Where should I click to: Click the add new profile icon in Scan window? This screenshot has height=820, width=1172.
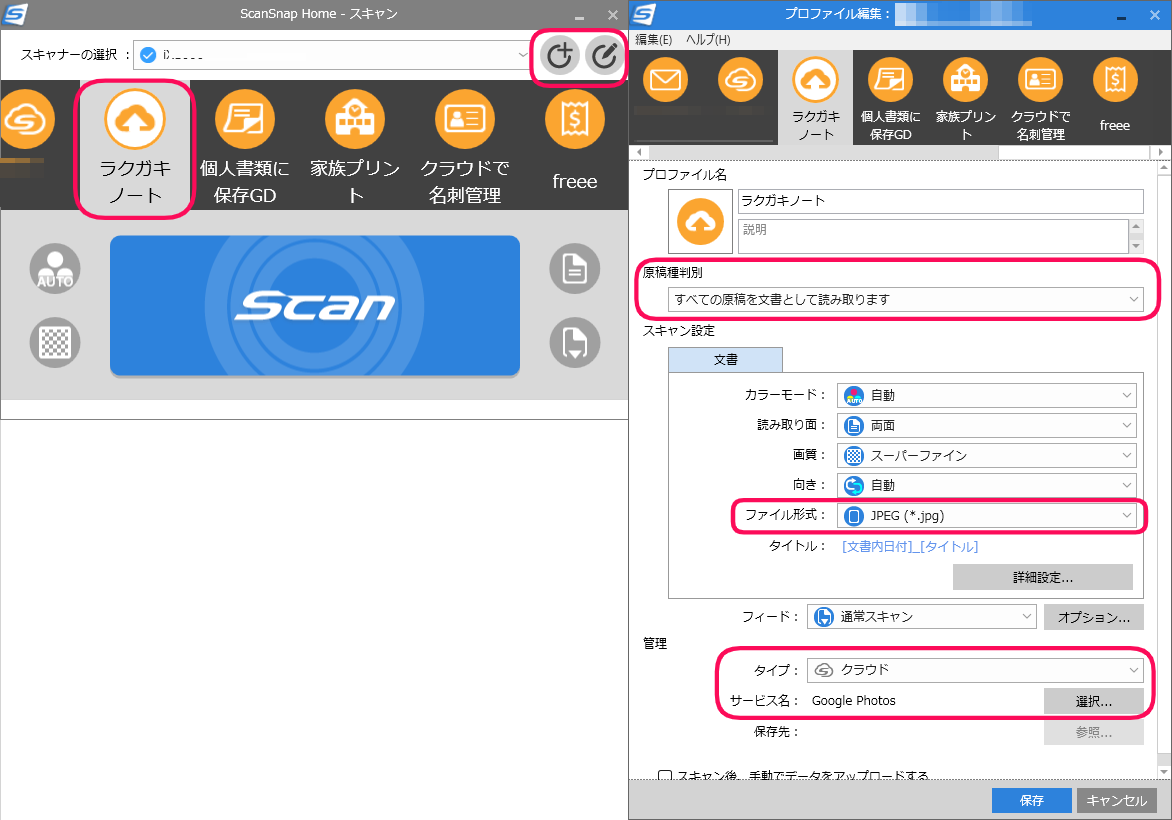559,55
